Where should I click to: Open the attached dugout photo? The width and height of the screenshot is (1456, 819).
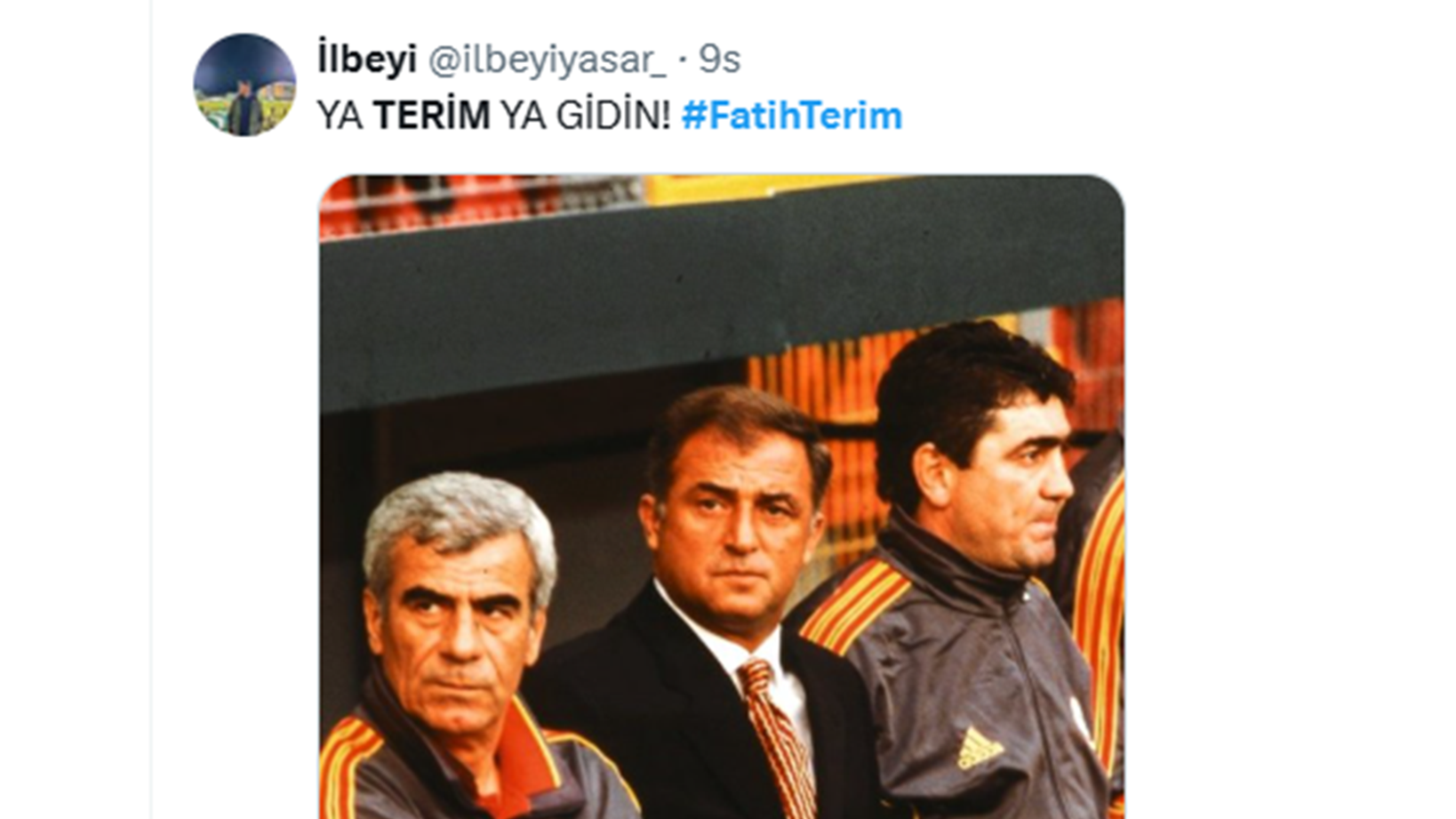(722, 496)
